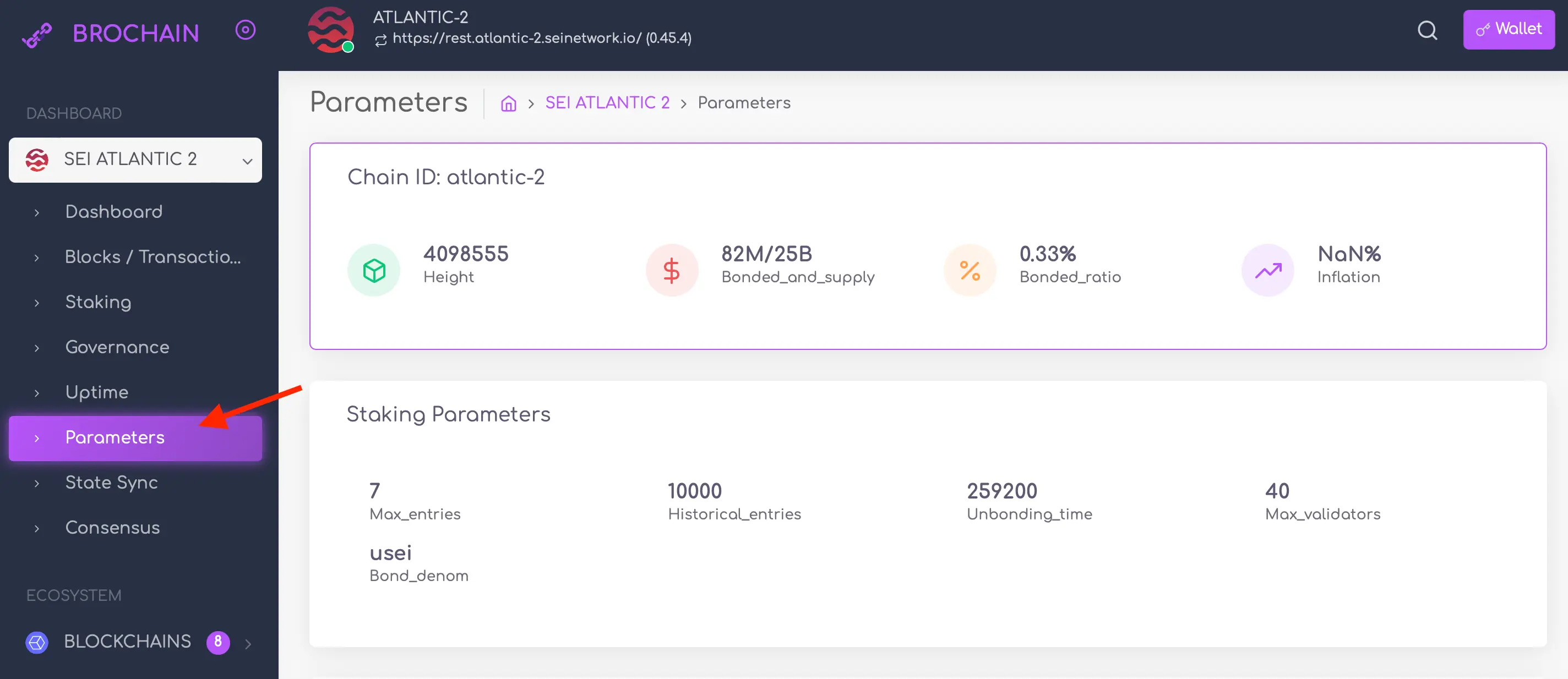Click the BLOCKCHAINS count badge showing 8
The image size is (1568, 679).
point(217,642)
